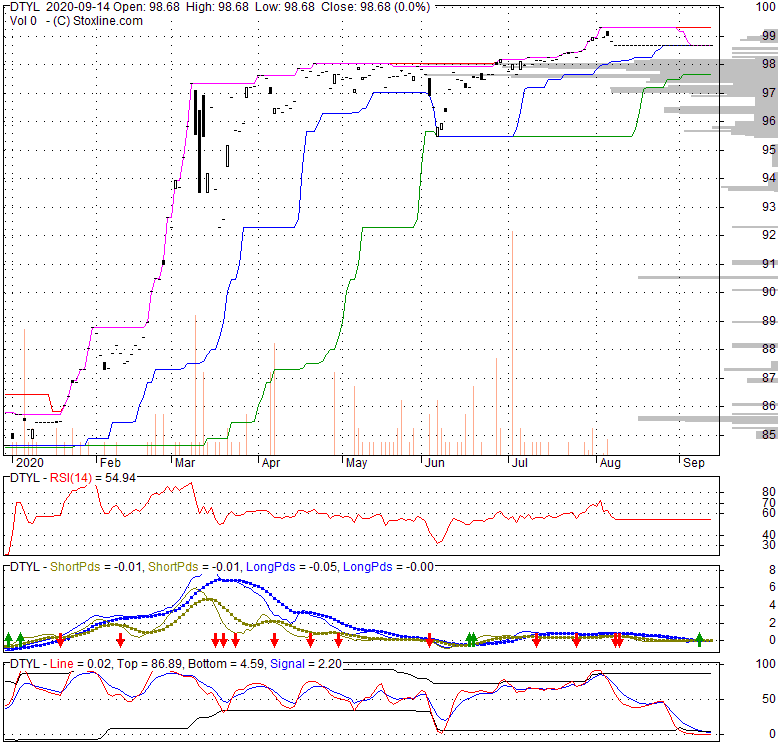This screenshot has width=780, height=745.
Task: Click the 2020 year label on the time axis
Action: tap(28, 464)
